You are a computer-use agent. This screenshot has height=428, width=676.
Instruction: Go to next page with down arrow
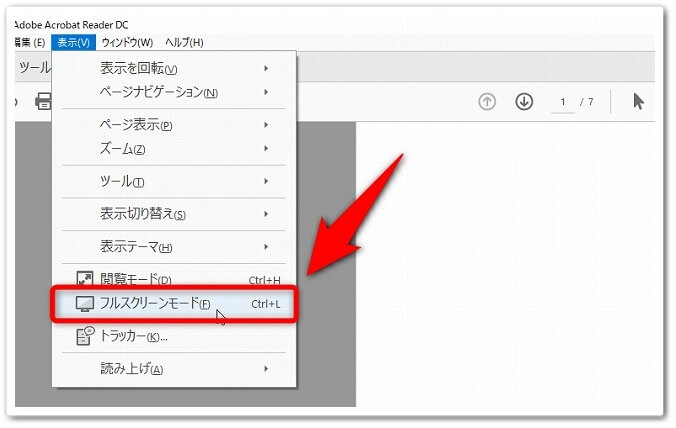[524, 102]
